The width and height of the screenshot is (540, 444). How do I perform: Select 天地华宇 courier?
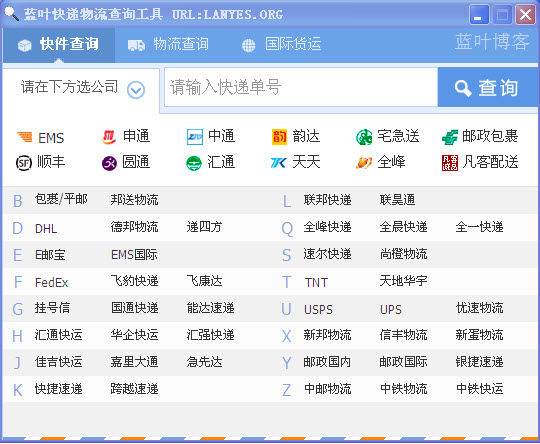[403, 281]
